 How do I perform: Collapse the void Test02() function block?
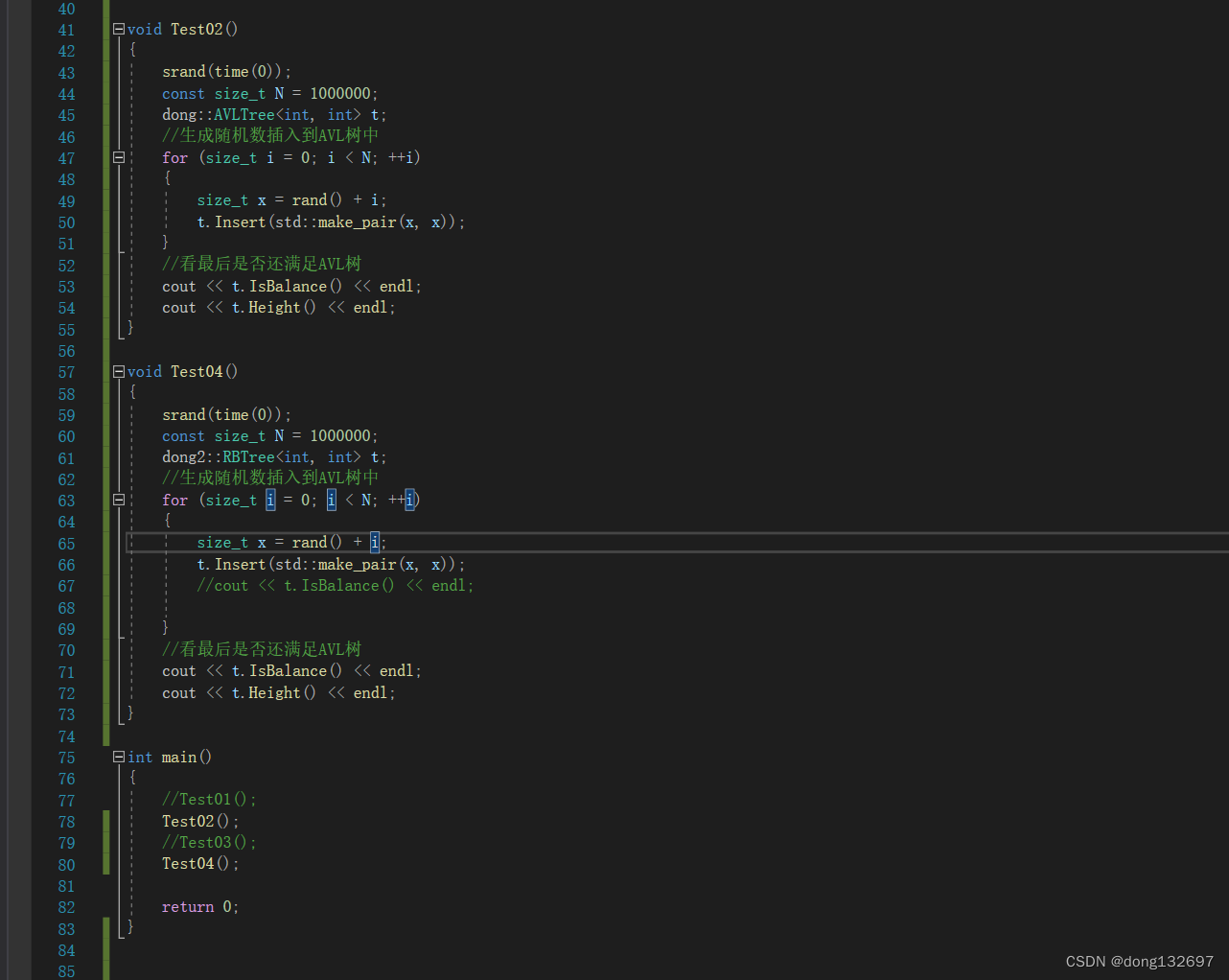point(119,30)
